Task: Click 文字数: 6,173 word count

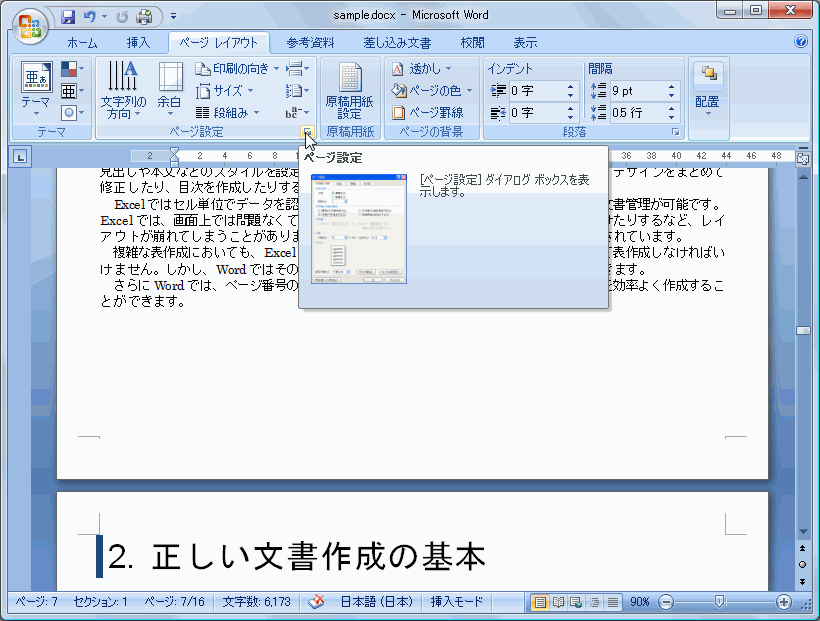Action: click(256, 602)
